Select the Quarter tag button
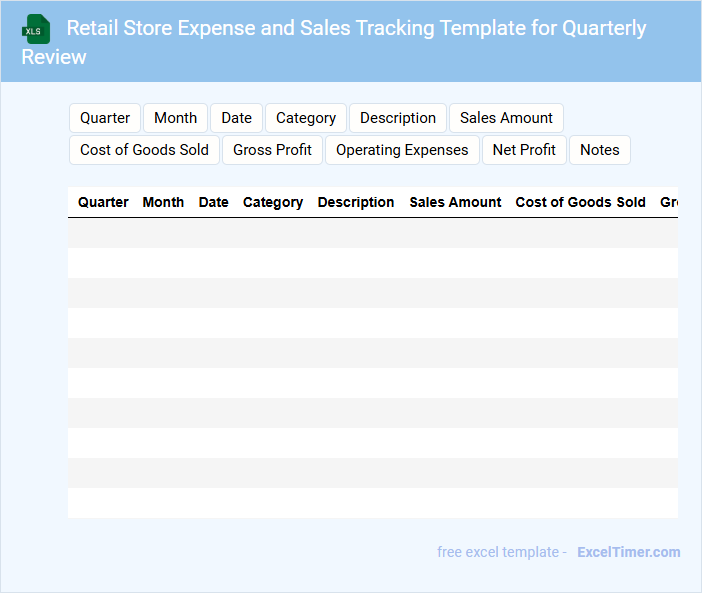Screen dimensions: 702x593 tap(105, 118)
